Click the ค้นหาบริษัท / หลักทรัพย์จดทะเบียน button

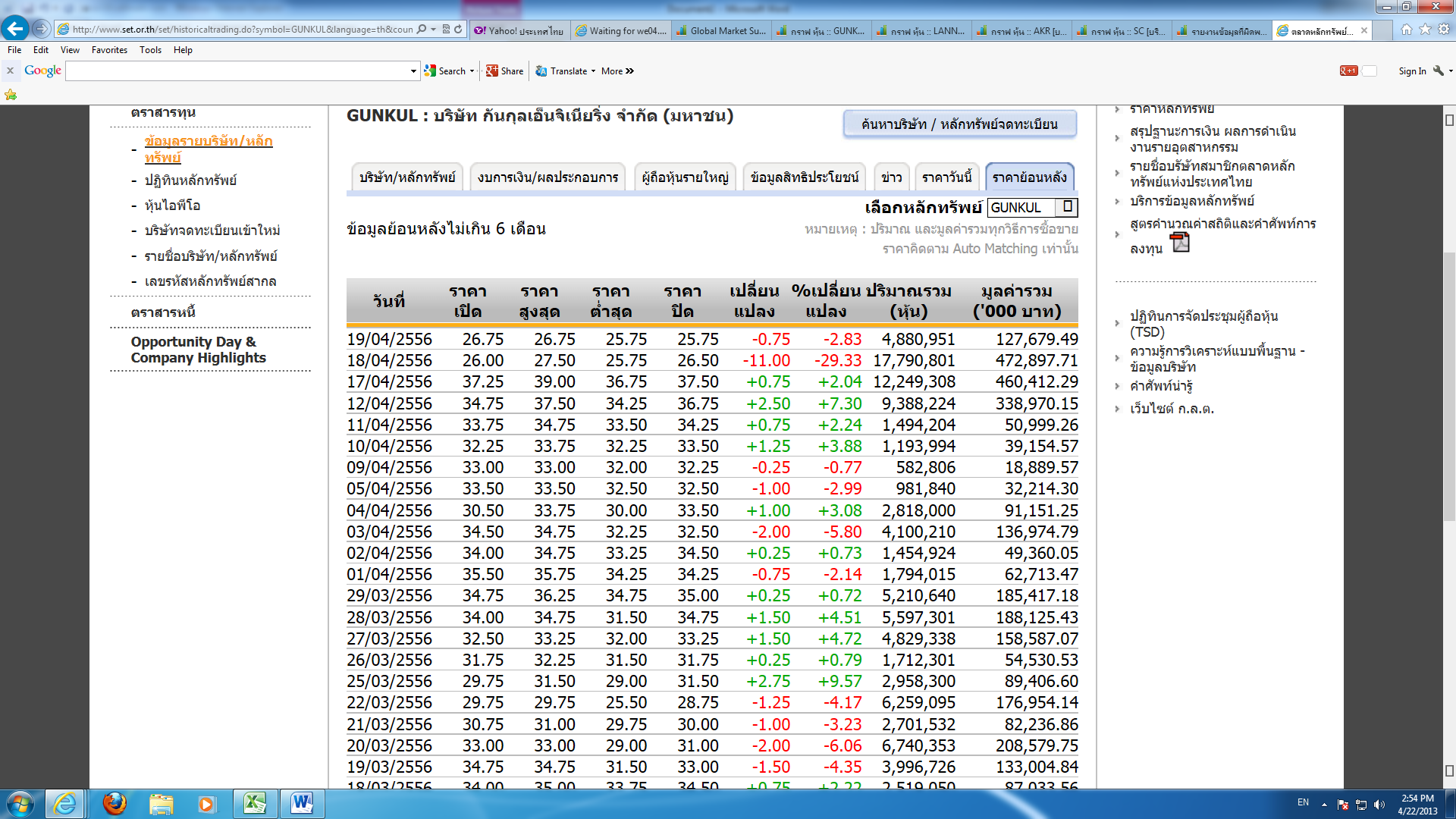(959, 124)
